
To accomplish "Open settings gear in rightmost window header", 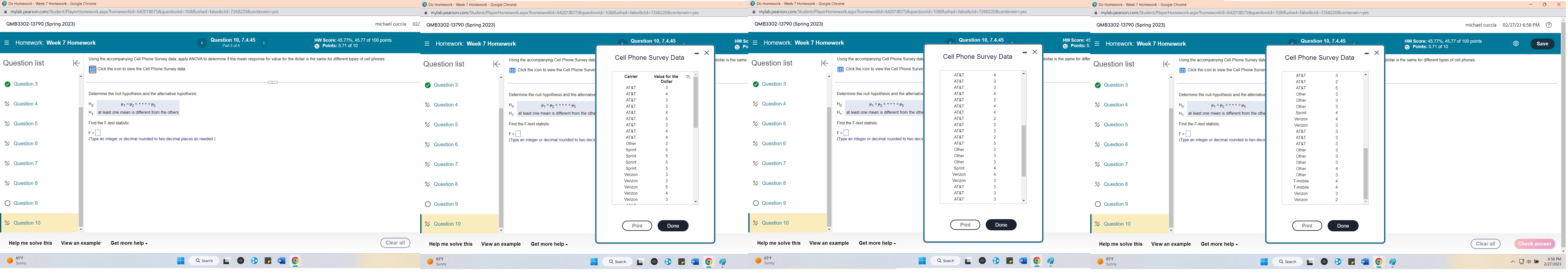I will click(x=1516, y=44).
